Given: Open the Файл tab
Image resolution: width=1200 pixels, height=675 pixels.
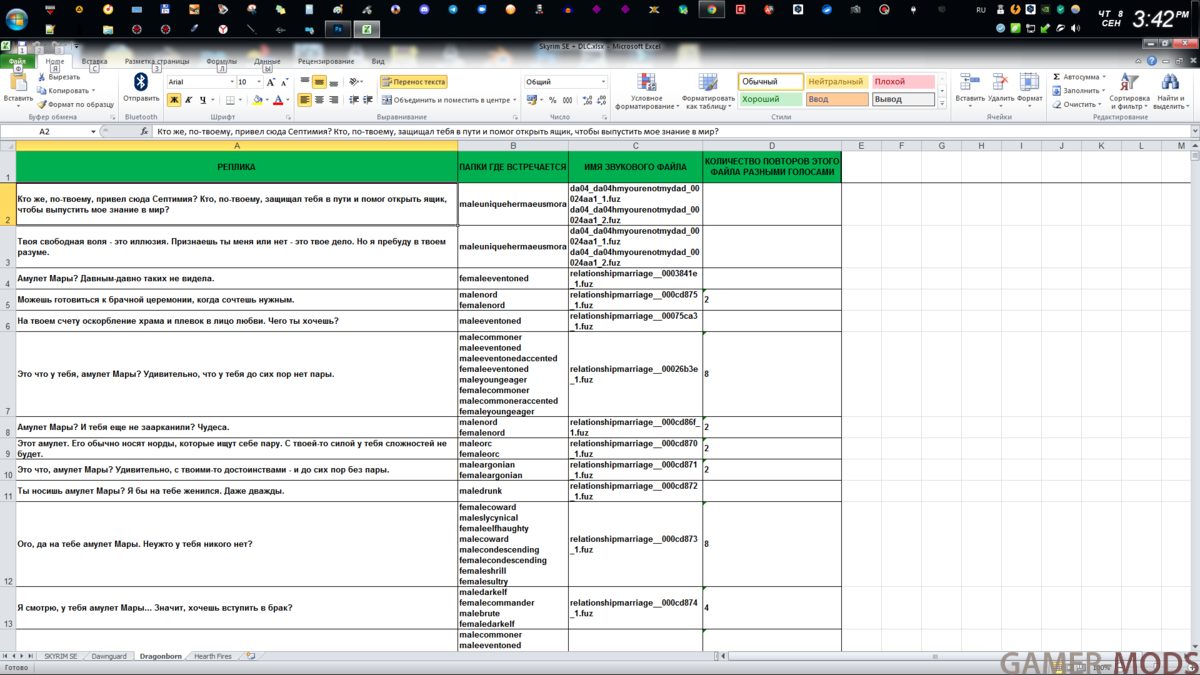Looking at the screenshot, I should pos(17,61).
